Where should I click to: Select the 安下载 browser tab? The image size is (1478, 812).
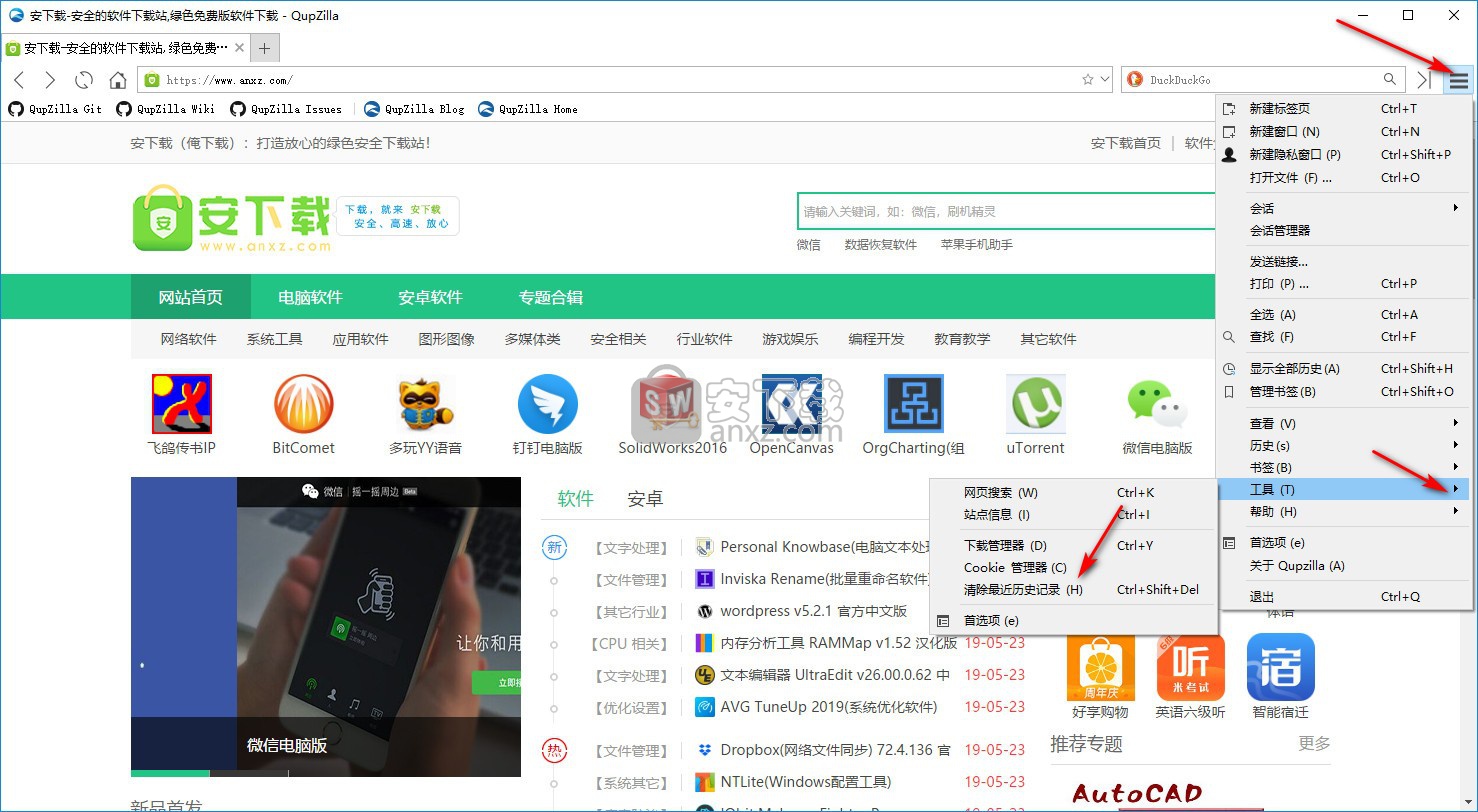124,48
